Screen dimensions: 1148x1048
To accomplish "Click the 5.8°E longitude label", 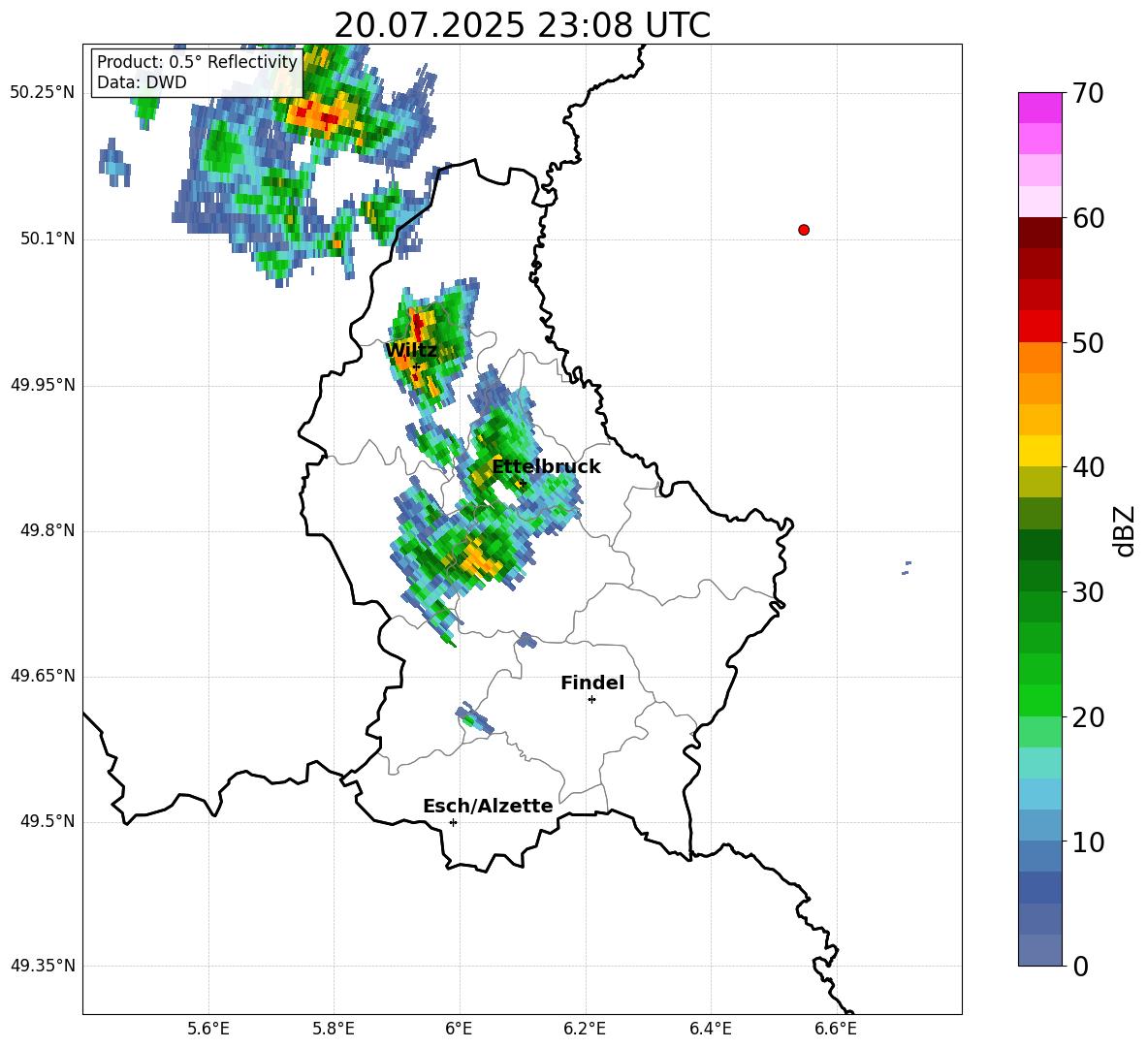I will 334,1029.
